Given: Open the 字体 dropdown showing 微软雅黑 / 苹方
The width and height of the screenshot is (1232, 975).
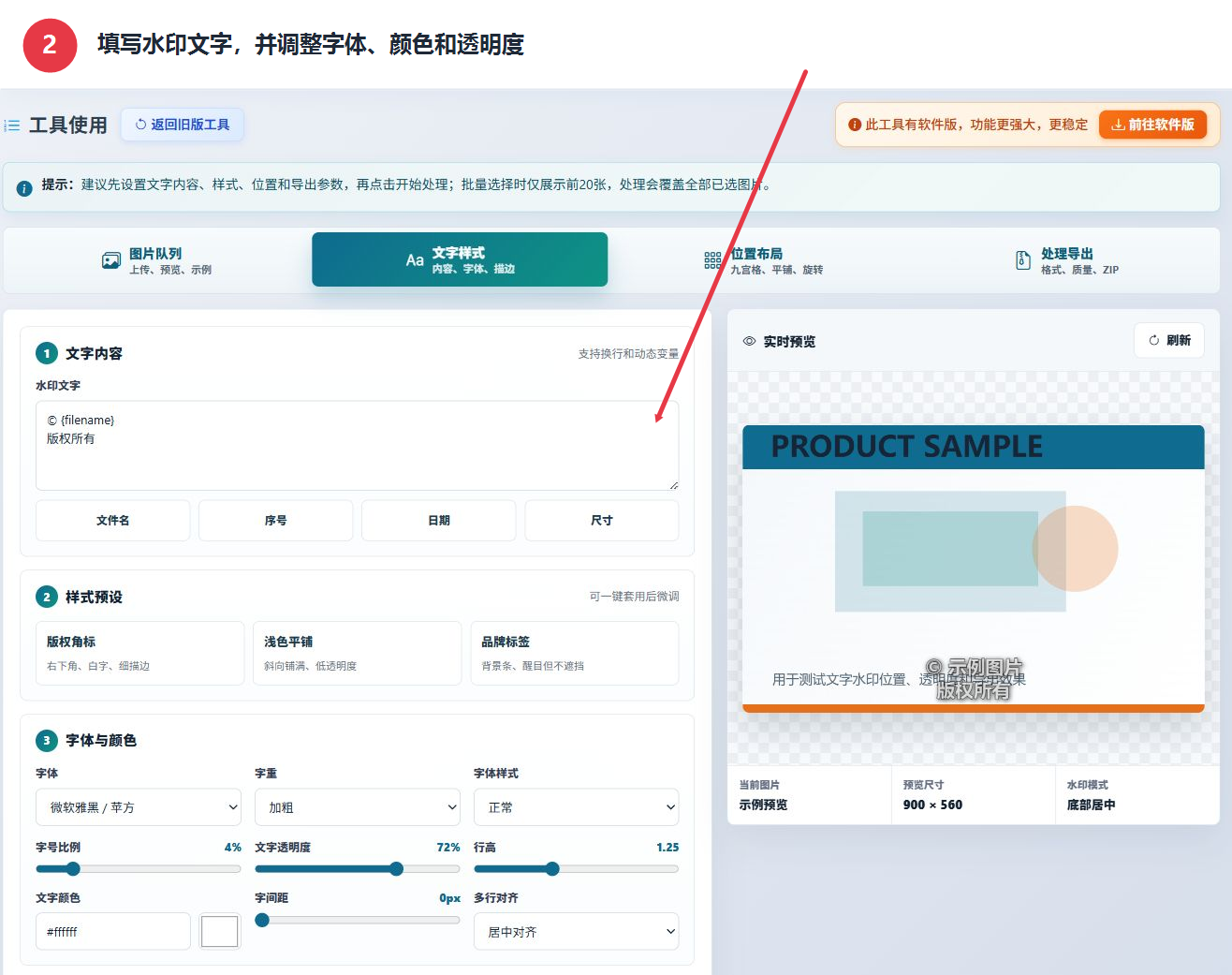Looking at the screenshot, I should point(139,807).
